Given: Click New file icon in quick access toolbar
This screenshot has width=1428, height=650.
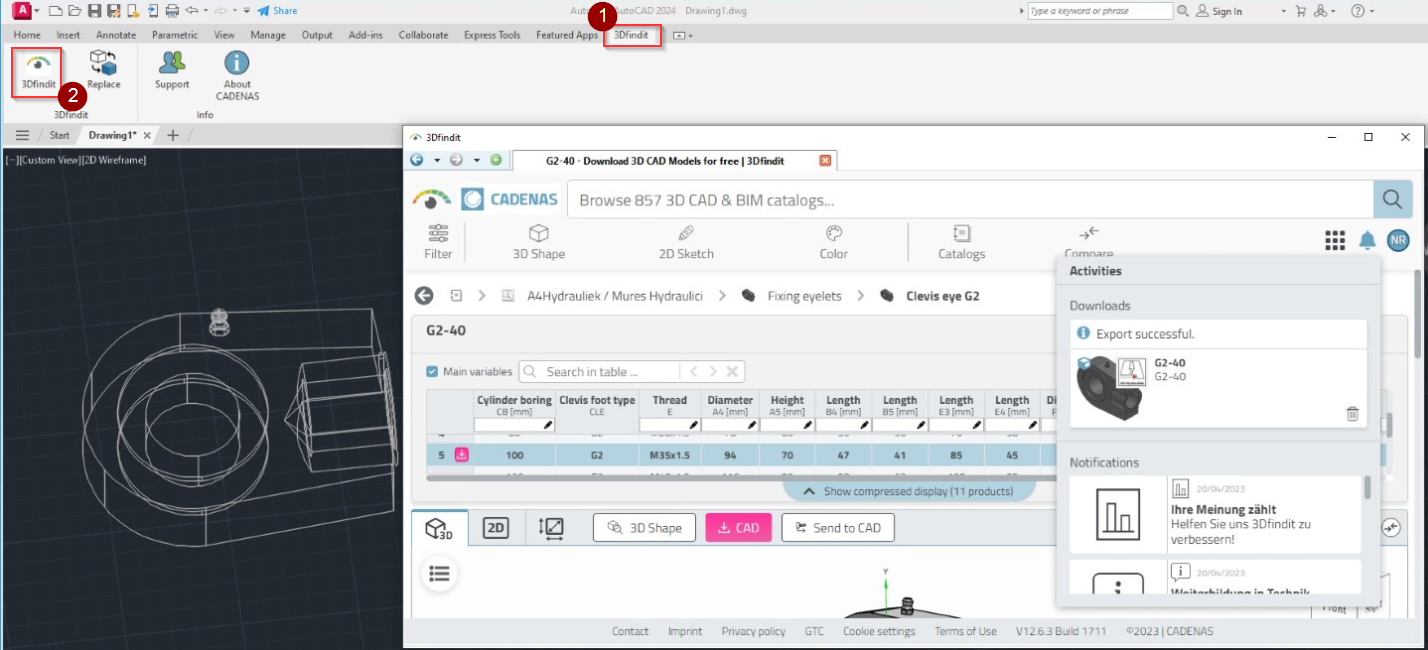Looking at the screenshot, I should tap(56, 11).
